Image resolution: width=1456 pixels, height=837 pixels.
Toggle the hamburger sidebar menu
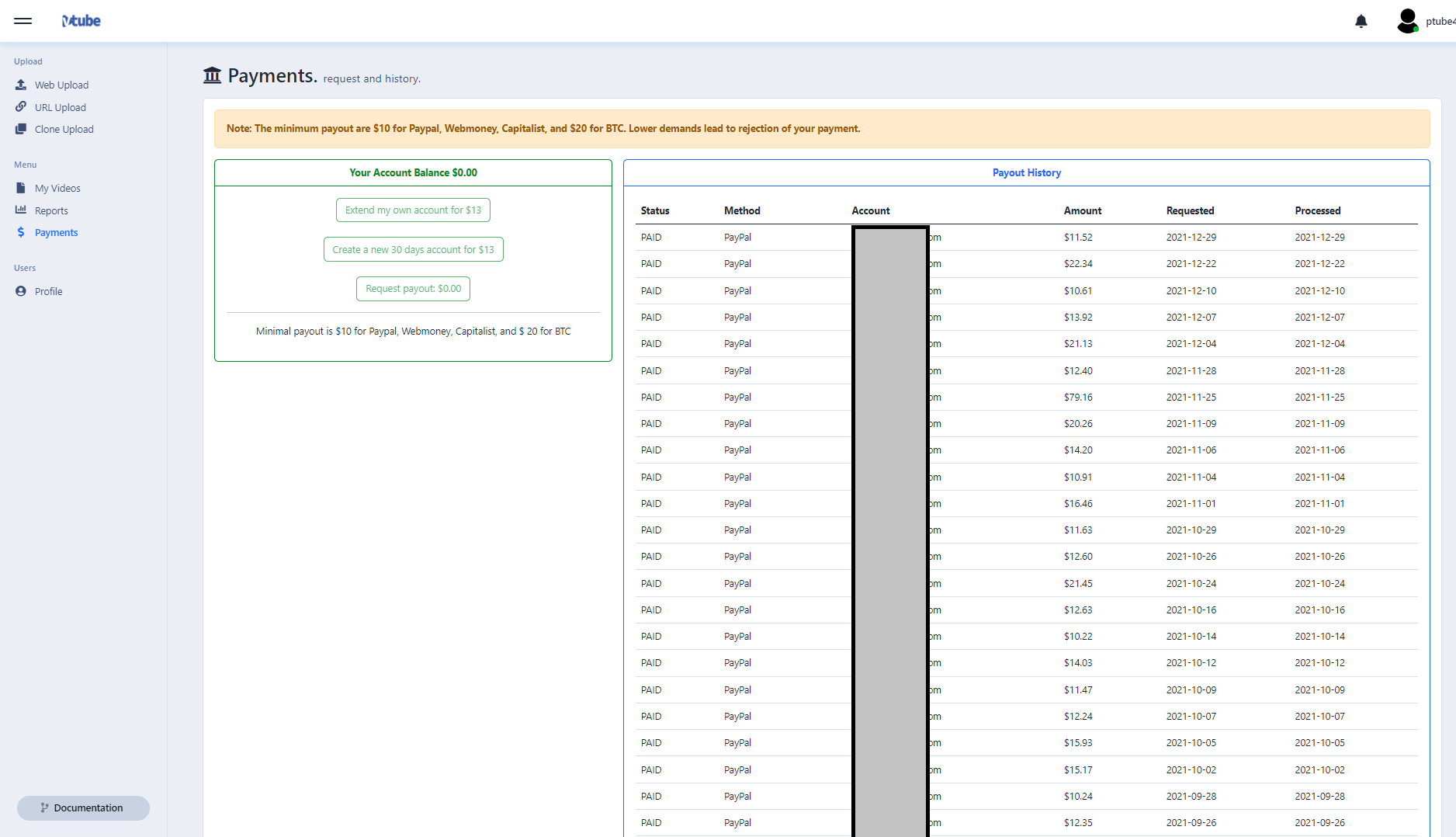(x=23, y=21)
